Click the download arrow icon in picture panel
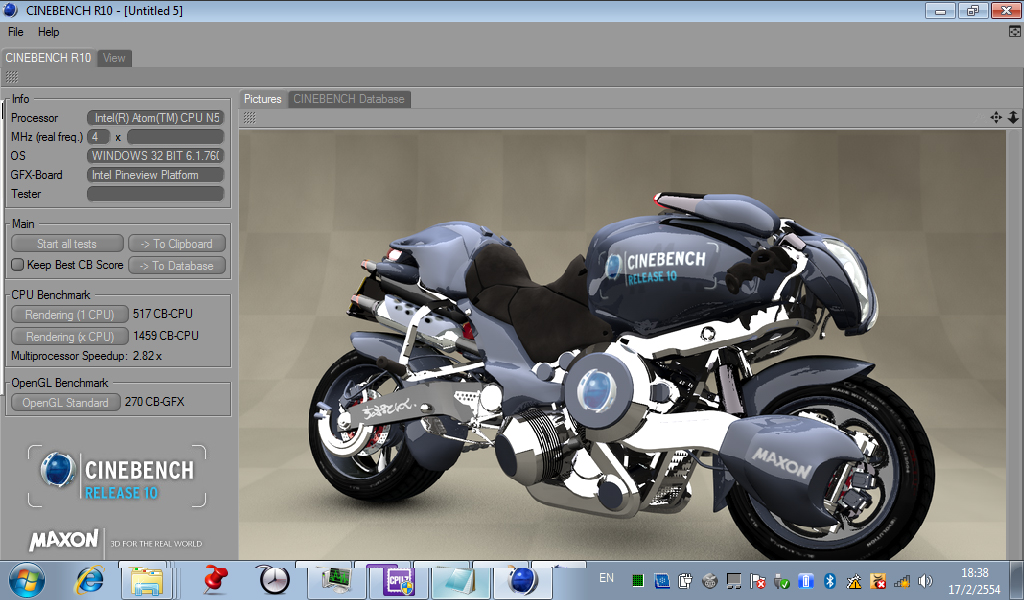 click(x=1012, y=117)
